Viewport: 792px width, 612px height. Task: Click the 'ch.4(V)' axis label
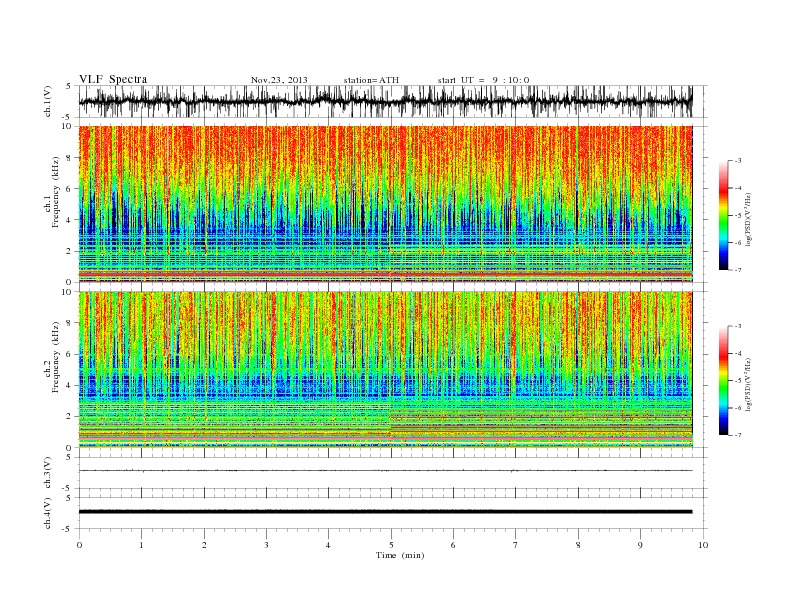[48, 513]
